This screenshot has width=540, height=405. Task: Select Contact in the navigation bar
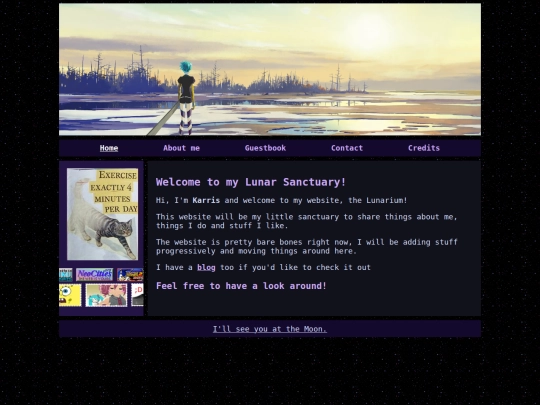[347, 148]
